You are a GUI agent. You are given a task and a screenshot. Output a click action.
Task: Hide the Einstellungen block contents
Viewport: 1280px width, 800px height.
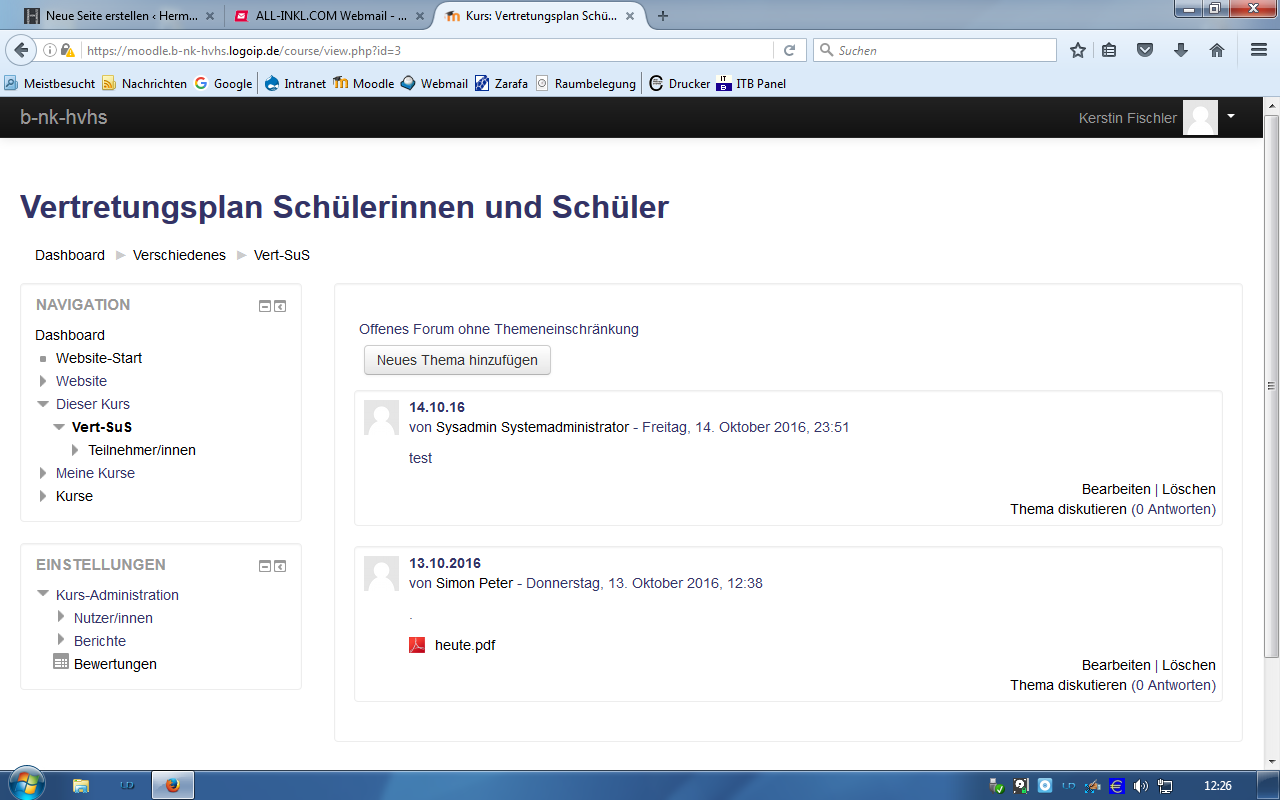point(265,566)
